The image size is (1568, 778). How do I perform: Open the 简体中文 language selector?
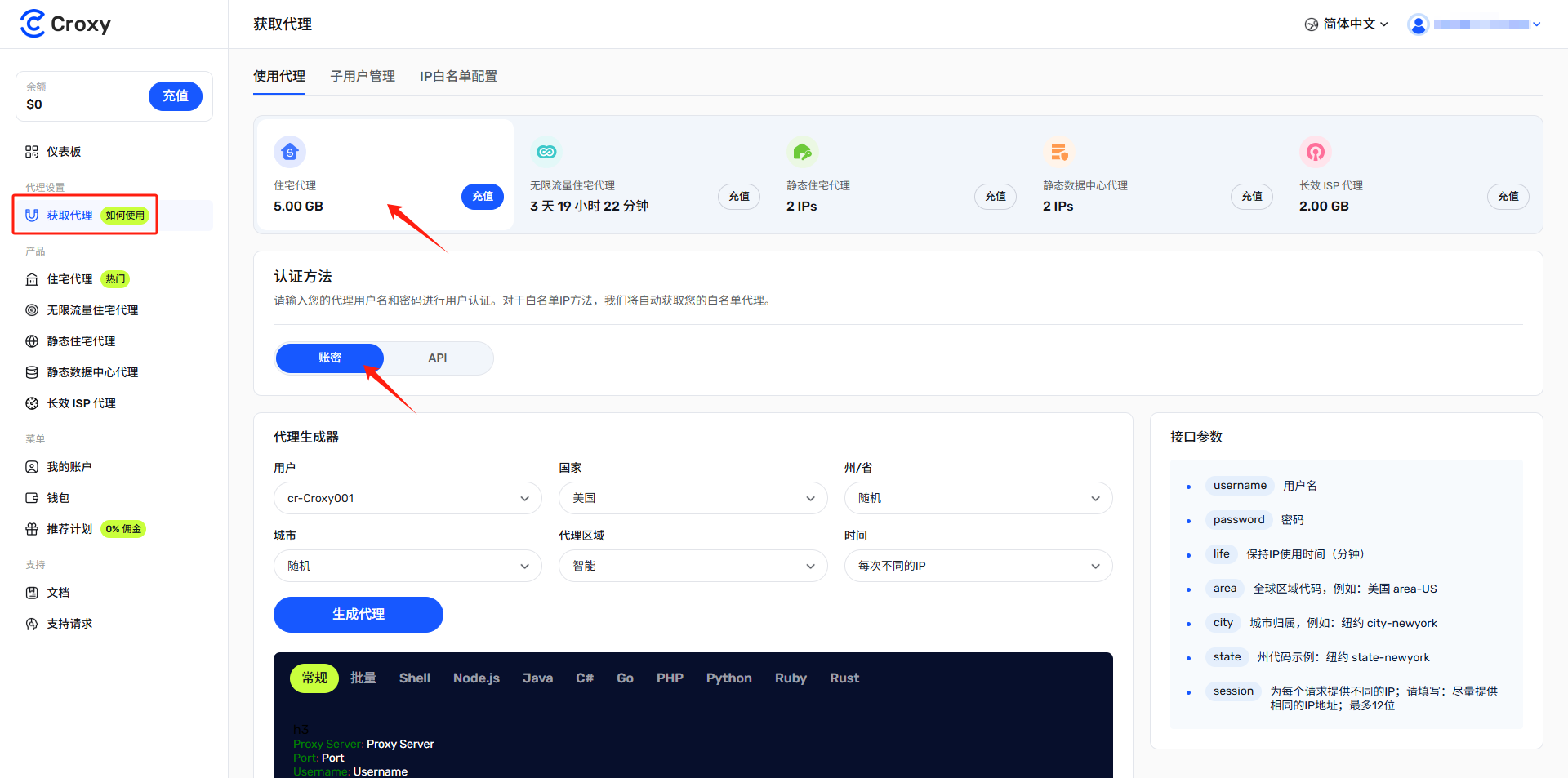pyautogui.click(x=1347, y=24)
